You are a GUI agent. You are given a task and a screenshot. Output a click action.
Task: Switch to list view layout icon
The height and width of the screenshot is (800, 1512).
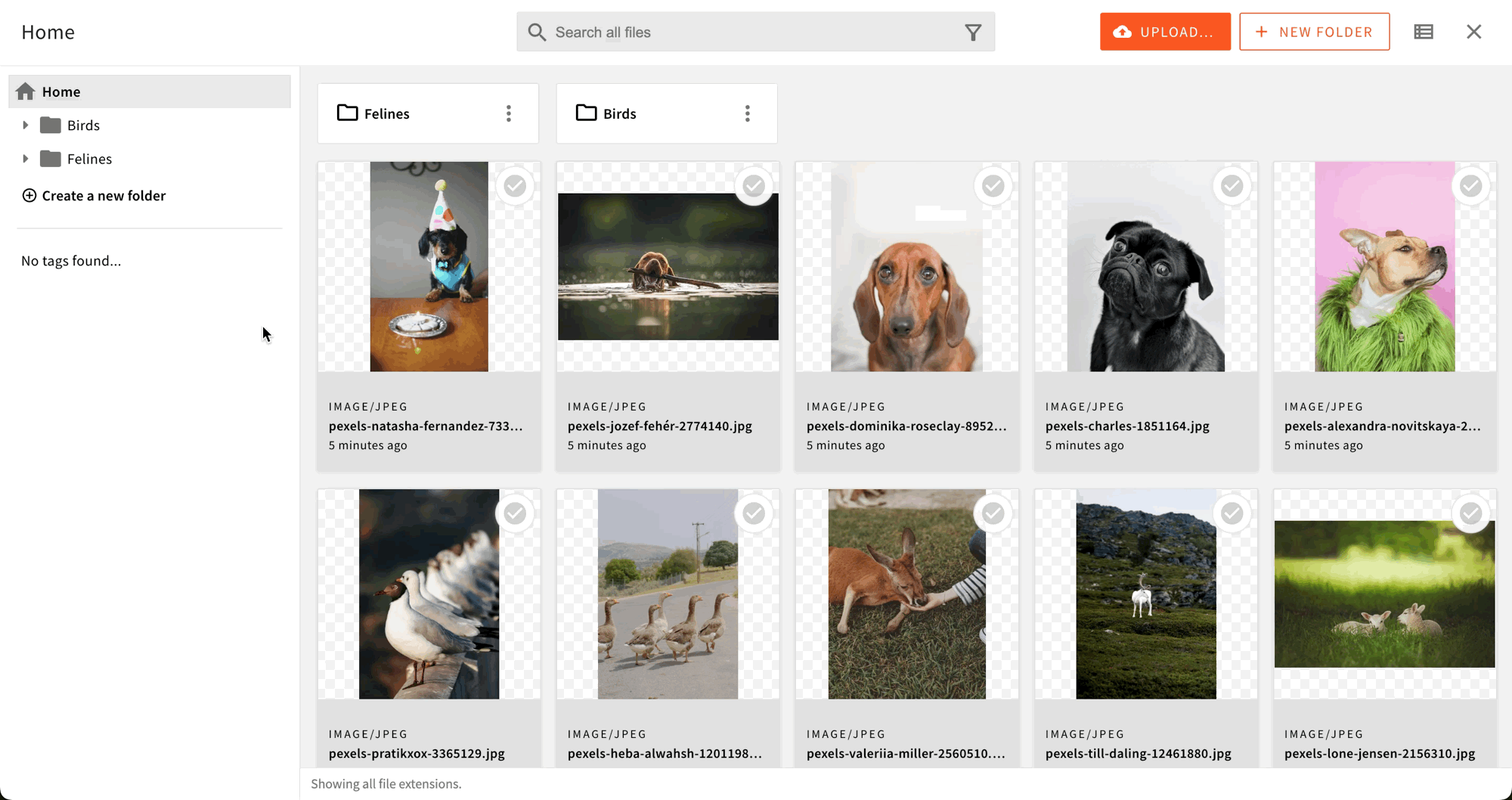click(1424, 32)
